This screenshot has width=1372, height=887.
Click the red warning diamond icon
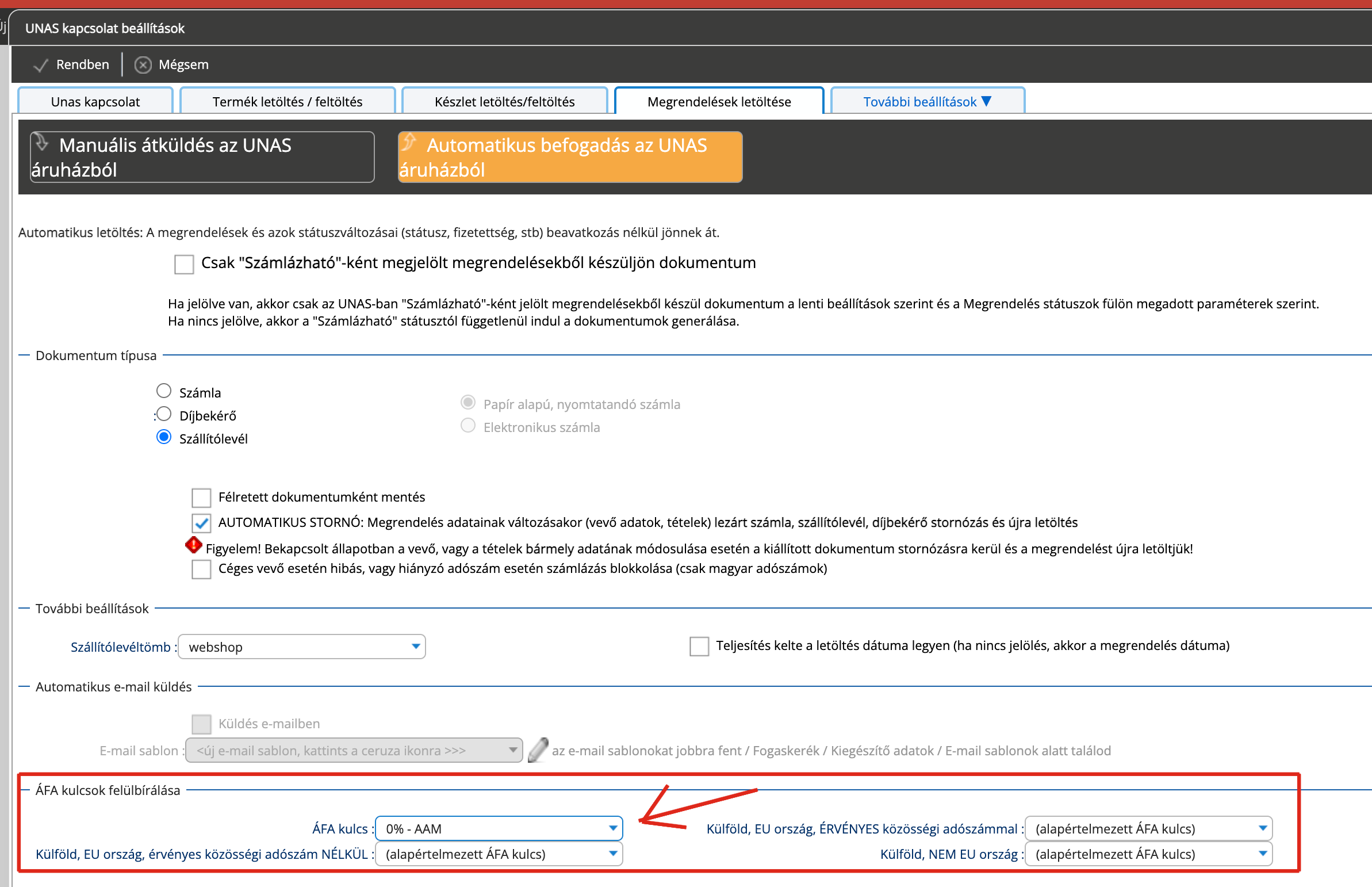tap(193, 545)
